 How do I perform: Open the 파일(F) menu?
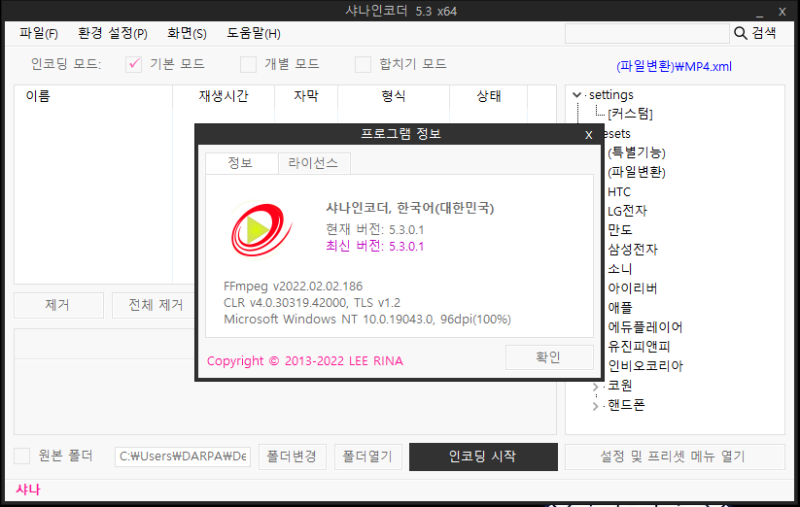38,34
